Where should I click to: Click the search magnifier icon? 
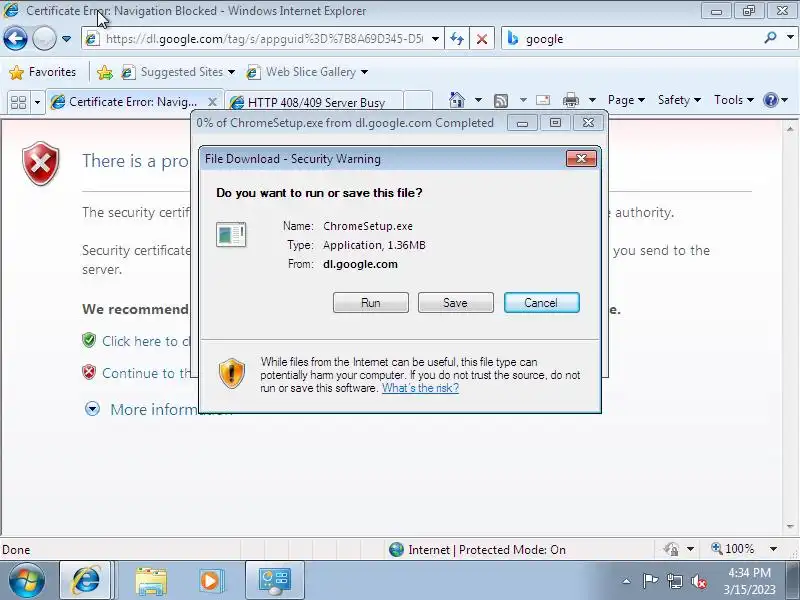click(770, 37)
